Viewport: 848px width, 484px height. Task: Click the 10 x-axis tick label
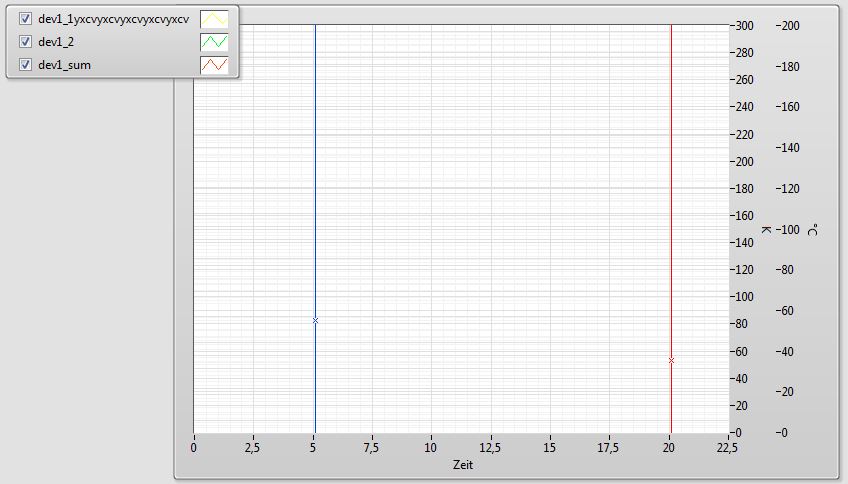pos(430,448)
